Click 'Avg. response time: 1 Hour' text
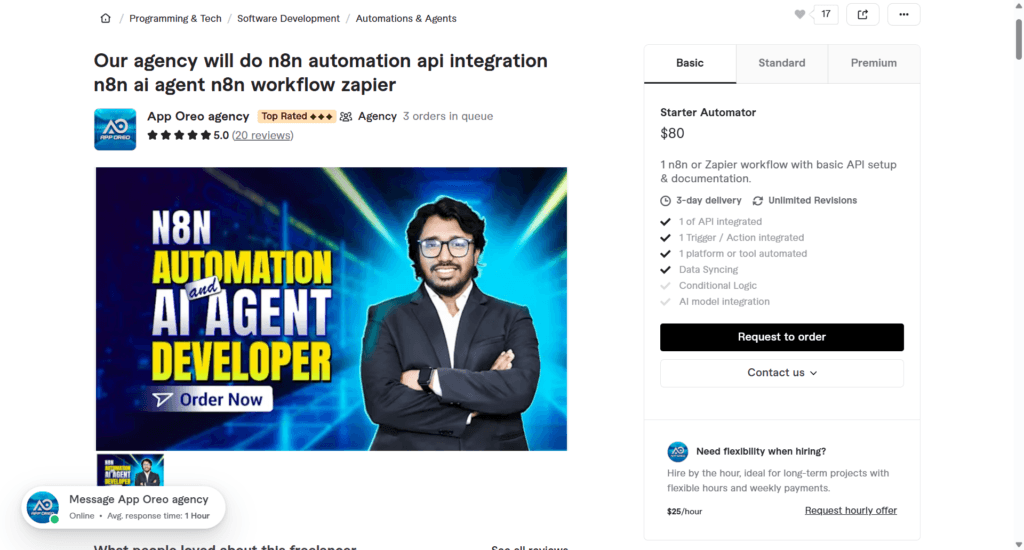 (159, 516)
